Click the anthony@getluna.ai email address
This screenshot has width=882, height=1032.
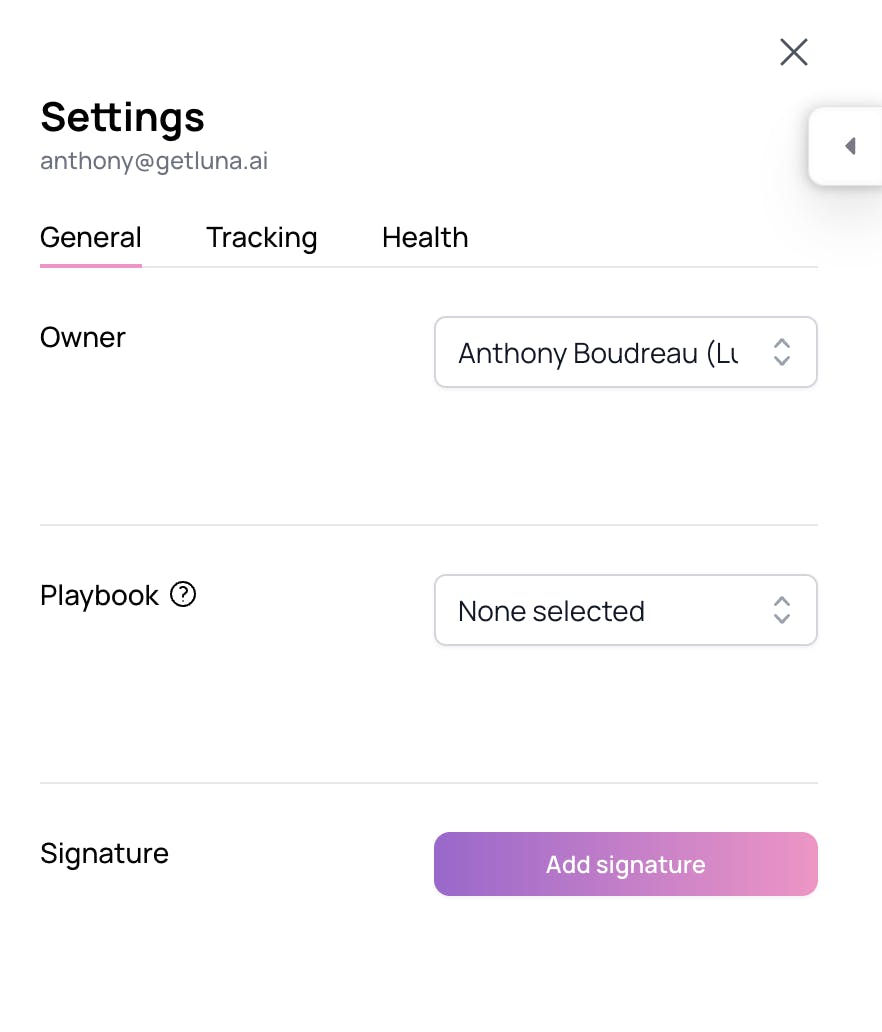point(154,161)
